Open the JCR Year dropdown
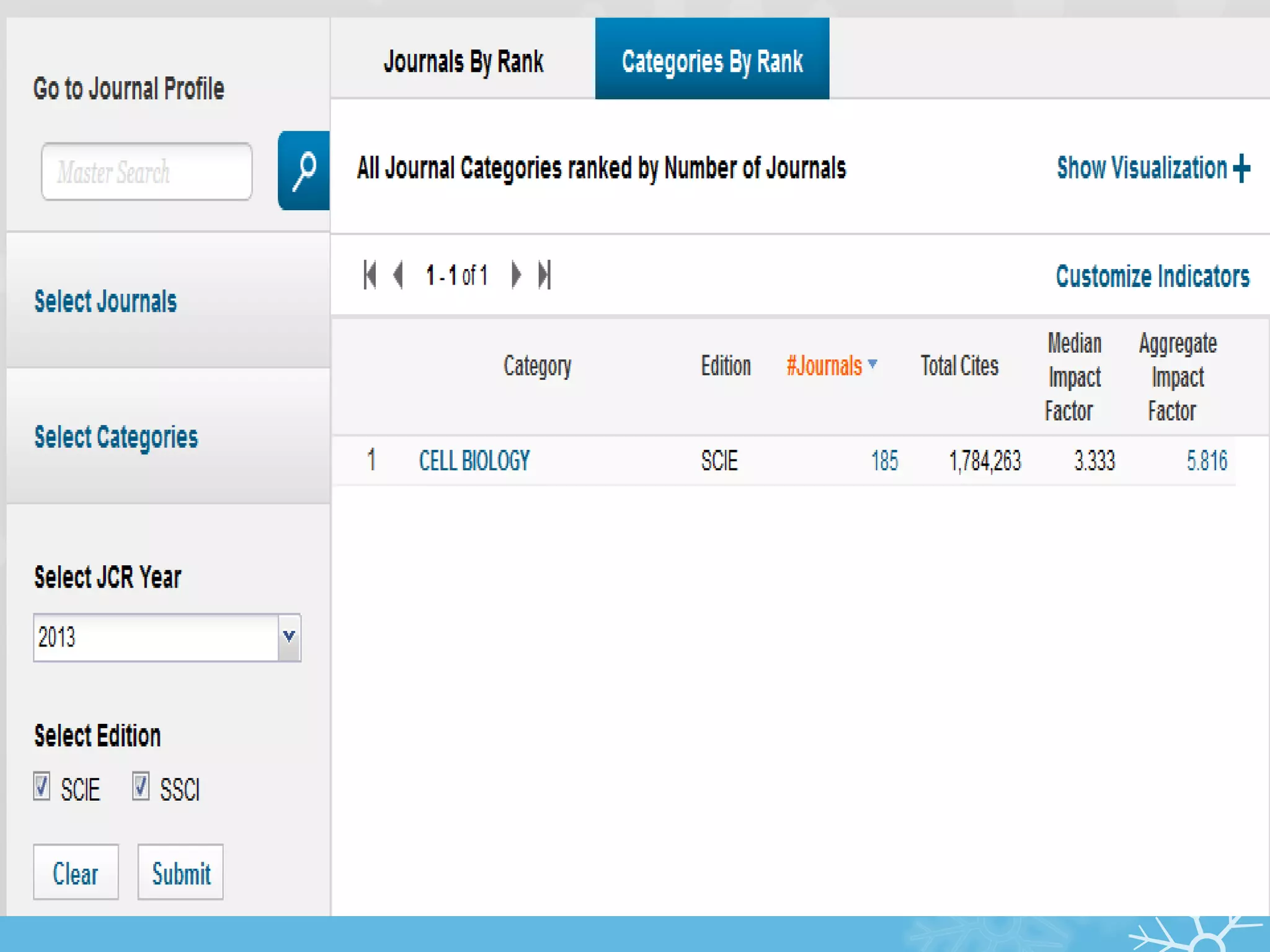Image resolution: width=1270 pixels, height=952 pixels. (289, 637)
